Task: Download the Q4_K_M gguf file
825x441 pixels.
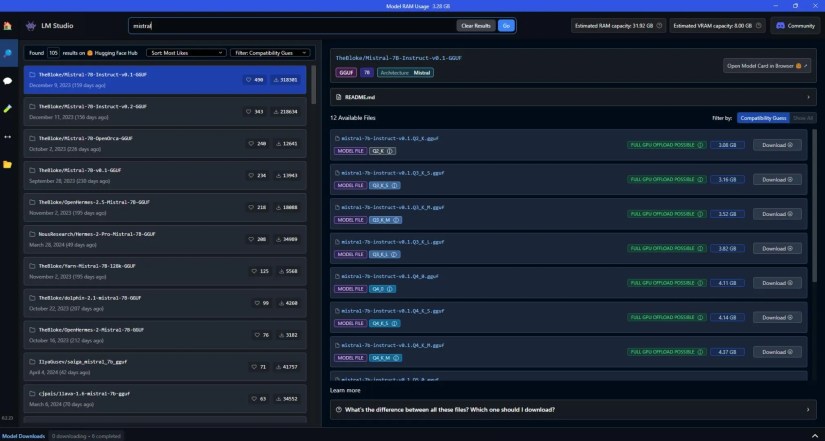Action: click(x=777, y=352)
